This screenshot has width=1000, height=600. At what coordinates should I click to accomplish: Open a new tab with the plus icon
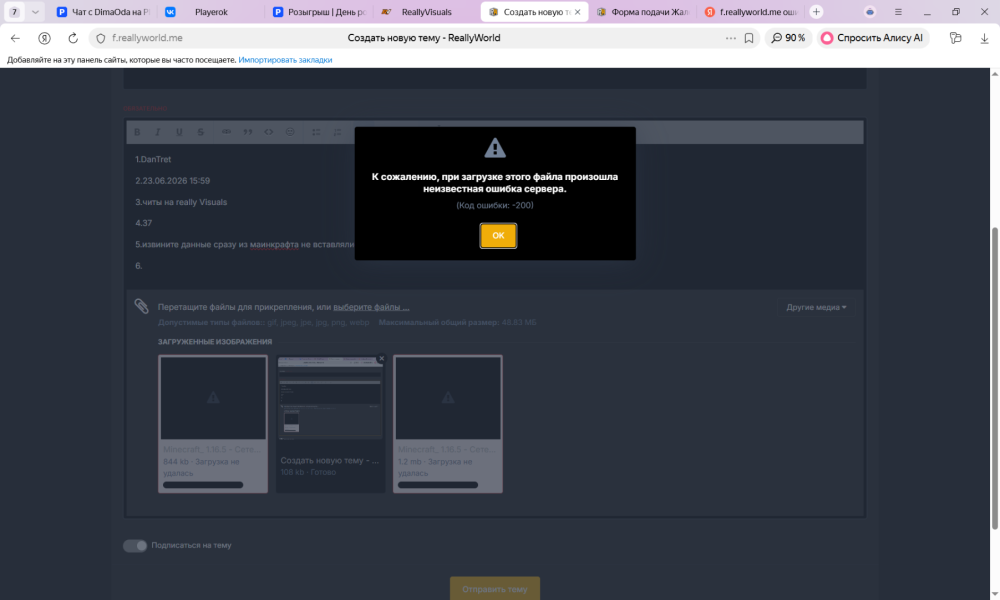point(816,11)
